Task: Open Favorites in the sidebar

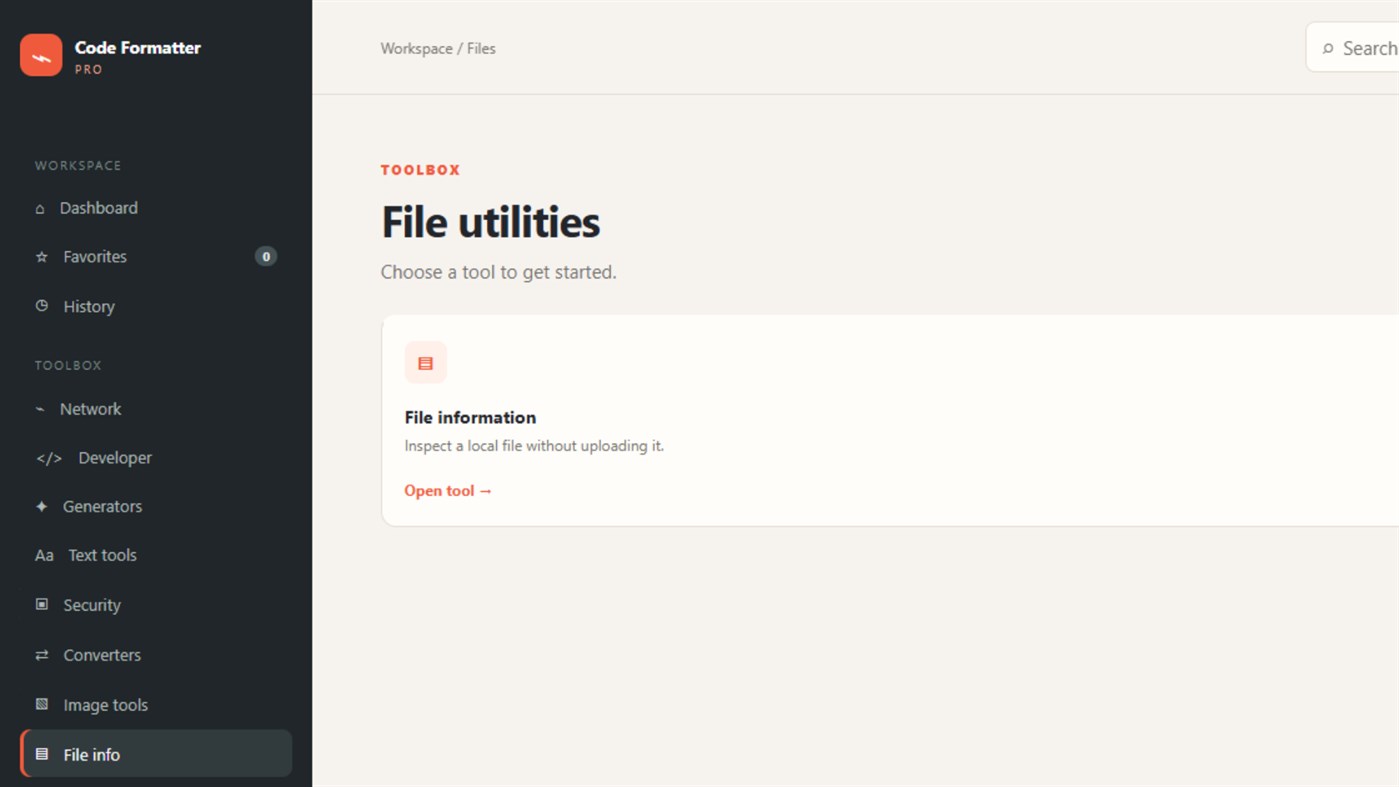Action: tap(156, 257)
